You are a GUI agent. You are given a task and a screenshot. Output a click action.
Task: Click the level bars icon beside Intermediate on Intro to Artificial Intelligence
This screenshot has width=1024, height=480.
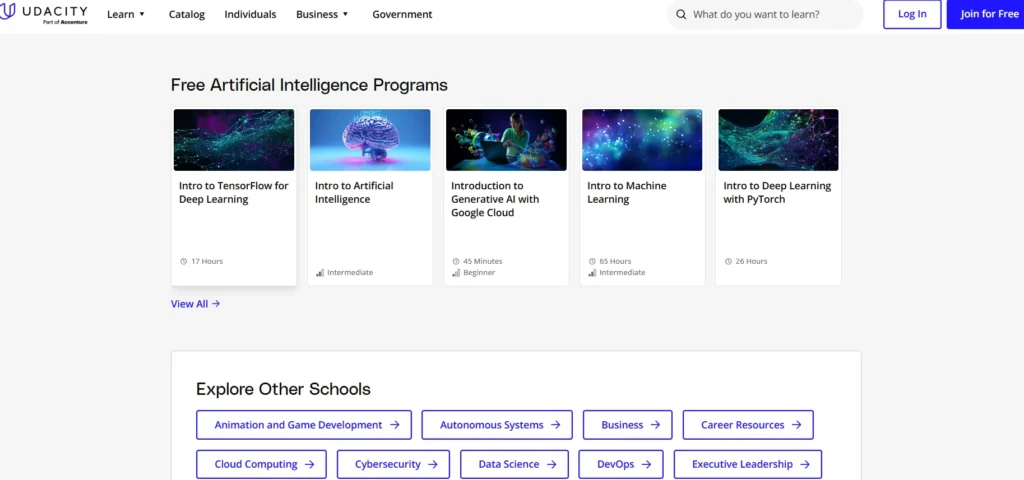pyautogui.click(x=320, y=272)
